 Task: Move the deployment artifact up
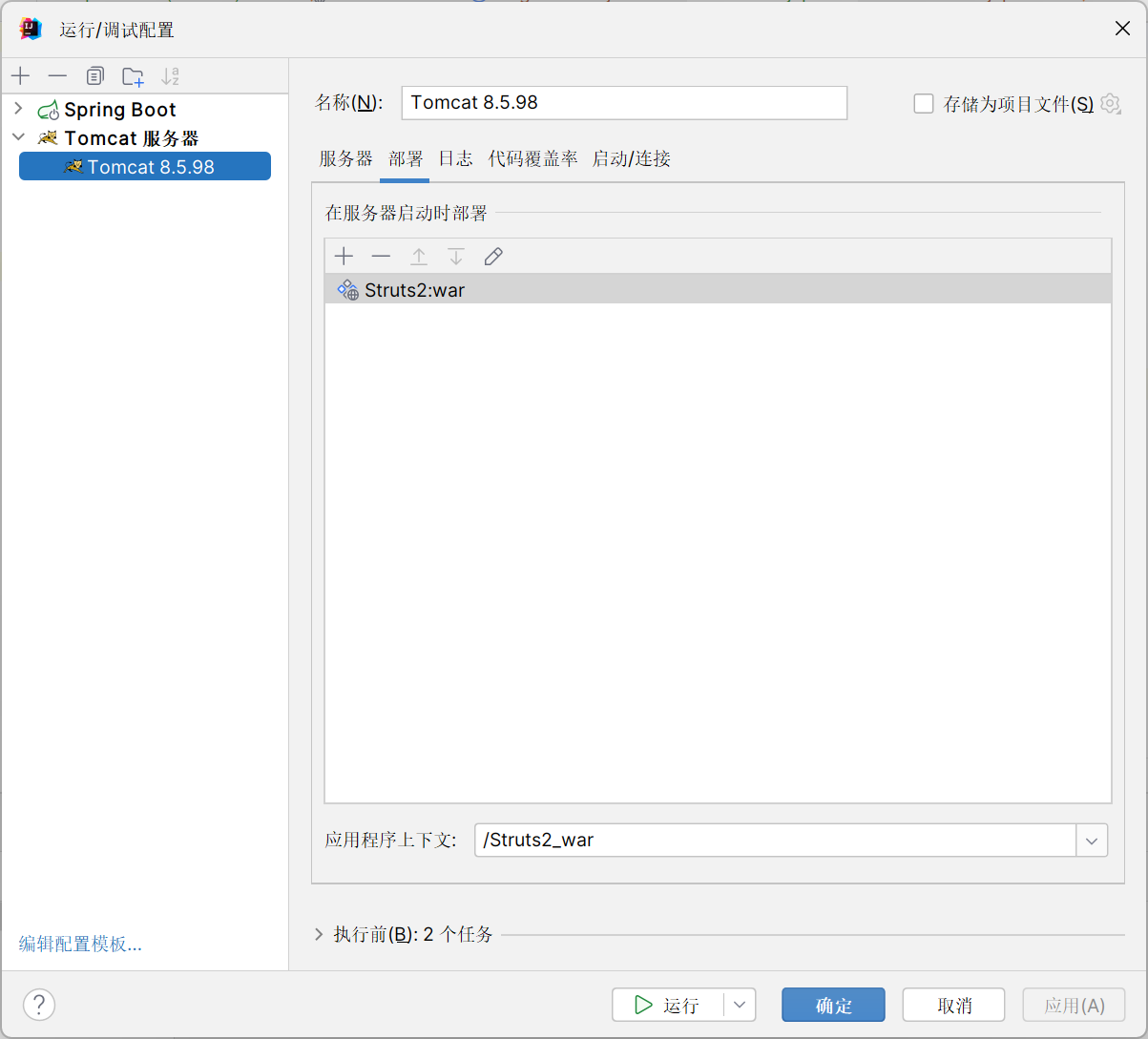pos(418,256)
